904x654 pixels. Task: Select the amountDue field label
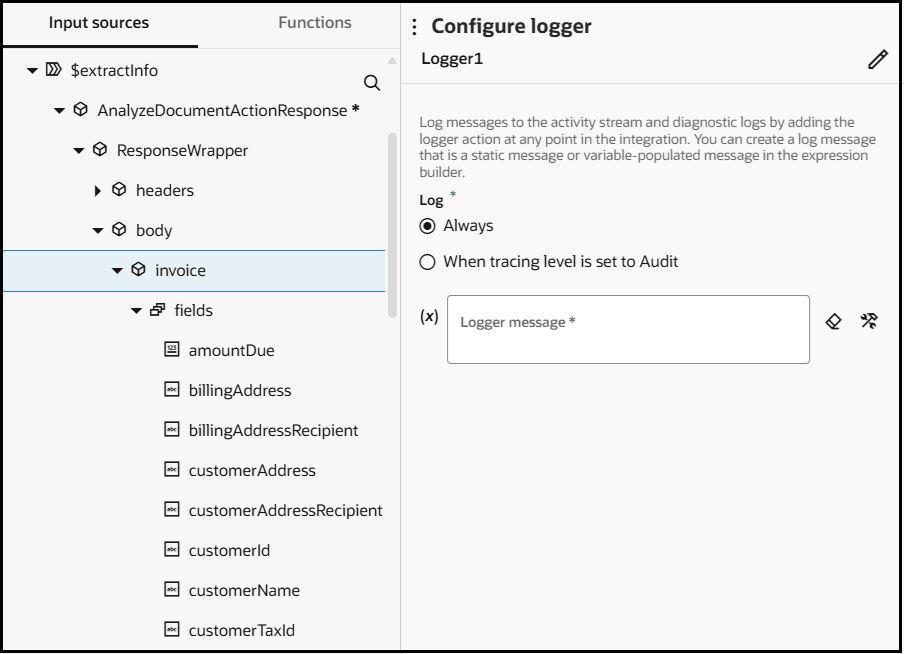coord(232,350)
